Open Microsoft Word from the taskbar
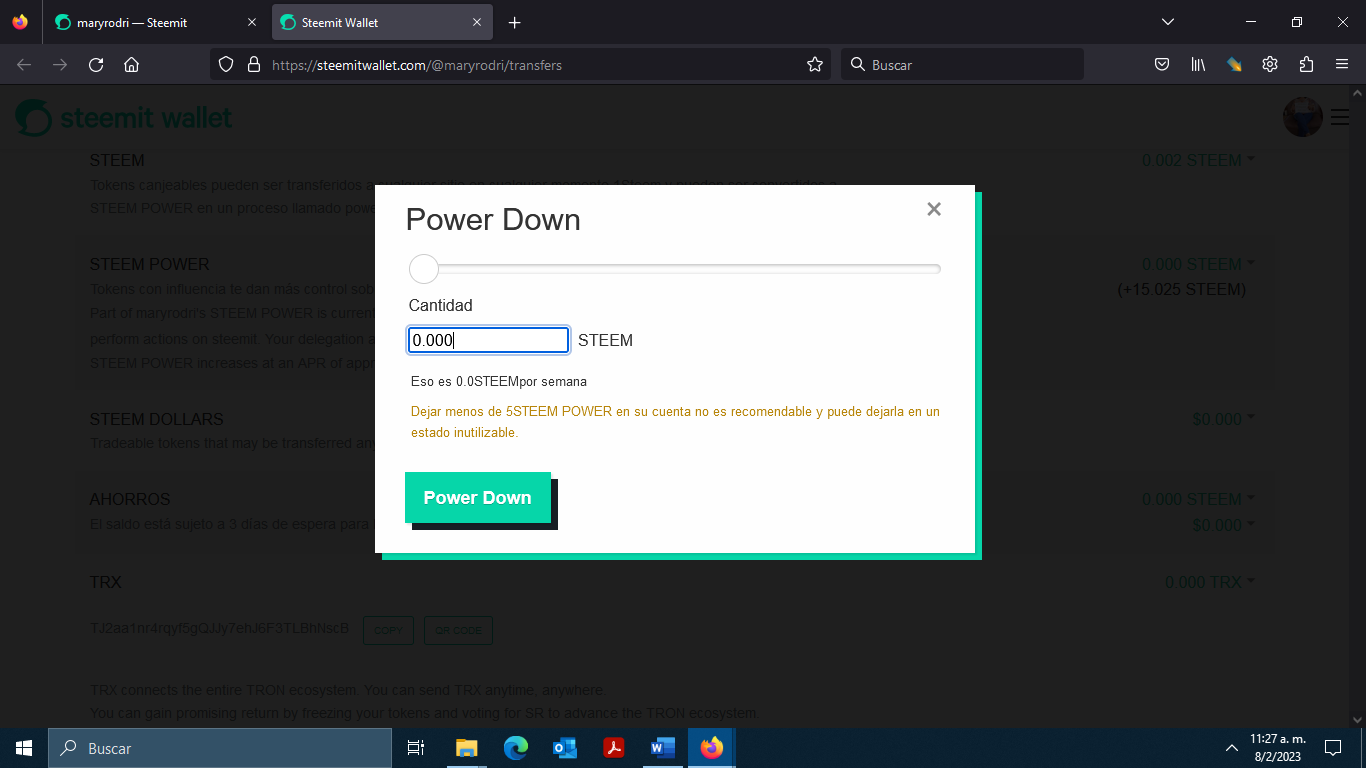The height and width of the screenshot is (768, 1366). click(x=662, y=748)
